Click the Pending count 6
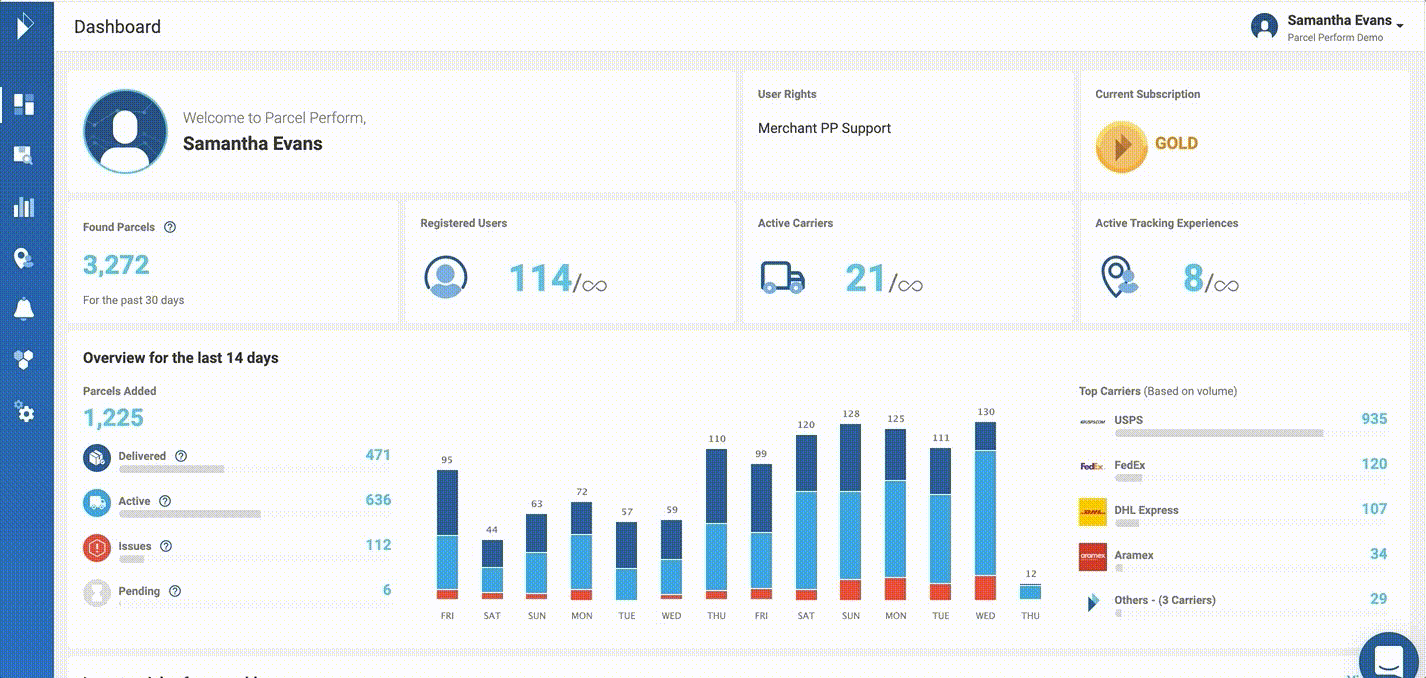Viewport: 1426px width, 678px height. [387, 590]
